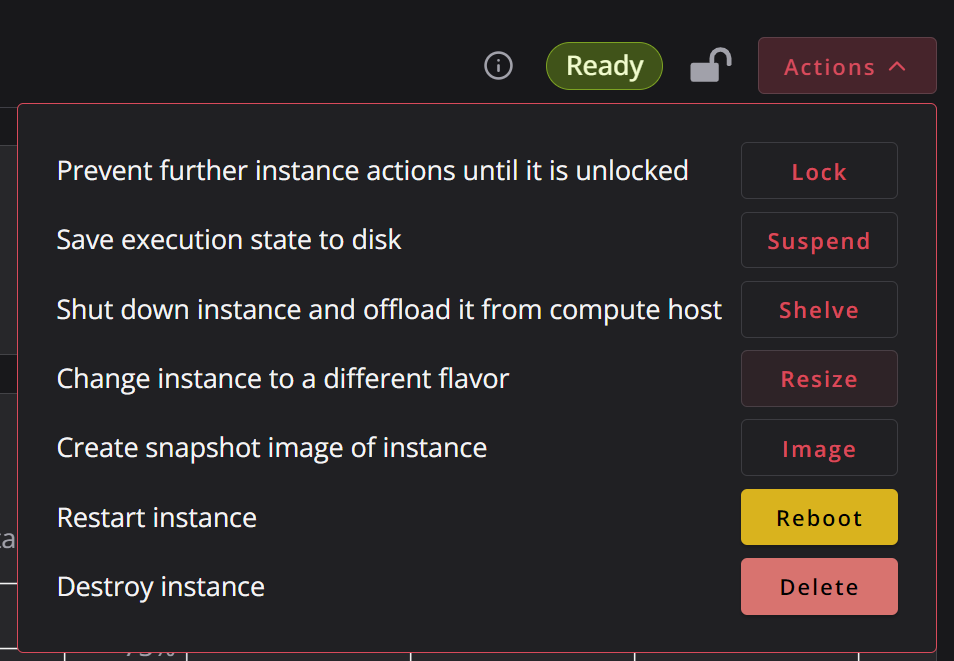The height and width of the screenshot is (661, 954).
Task: Click the yellow Reboot button
Action: point(819,517)
